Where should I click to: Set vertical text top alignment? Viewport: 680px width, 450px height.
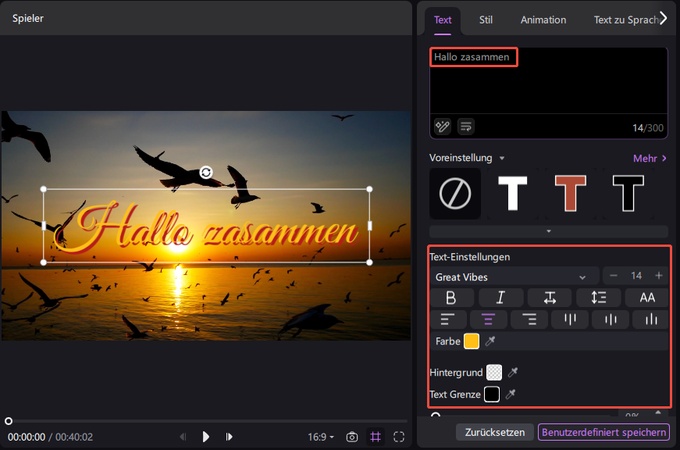point(570,320)
